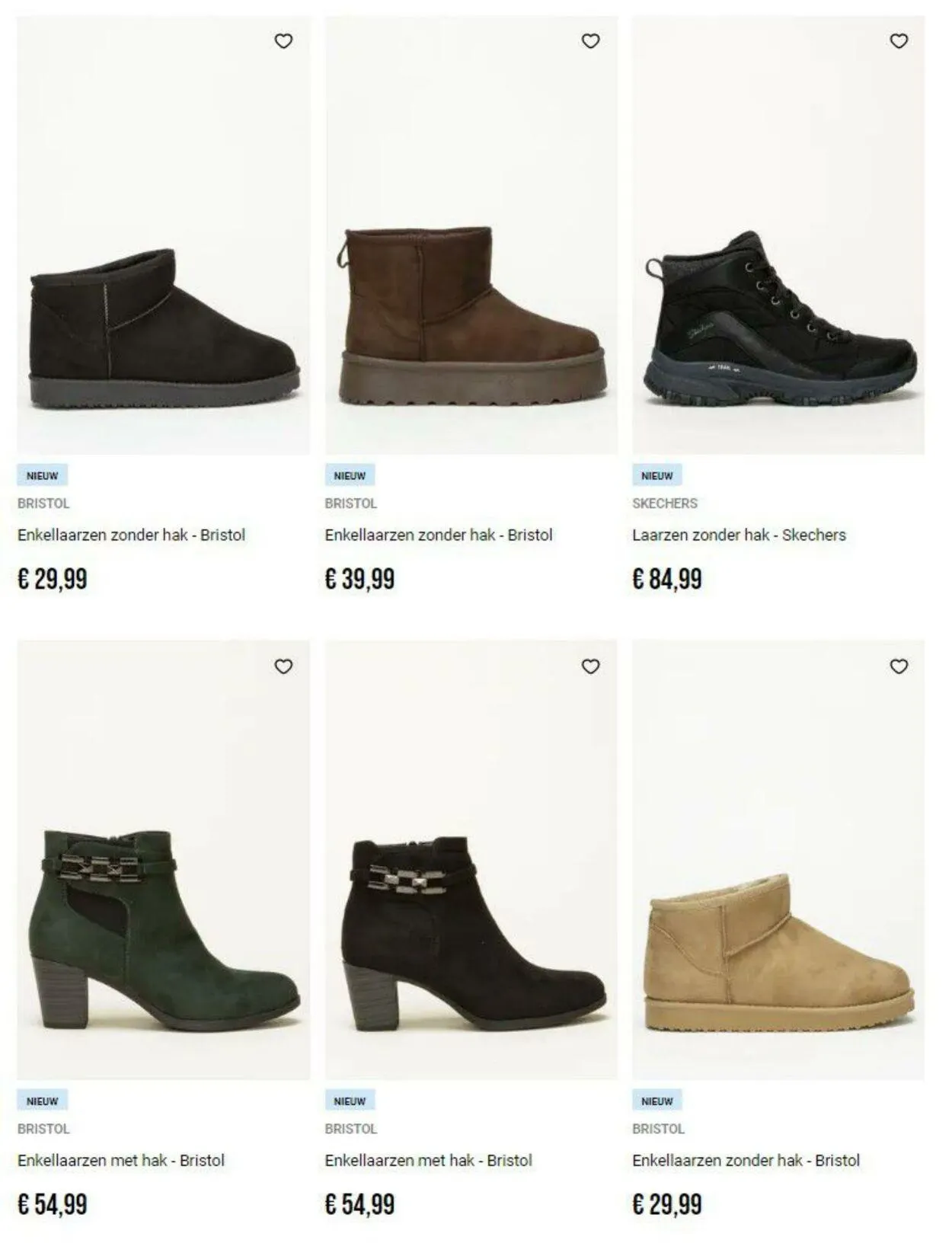Screen dimensions: 952x1256
Task: Click heart icon on green heeled boot
Action: 283,666
